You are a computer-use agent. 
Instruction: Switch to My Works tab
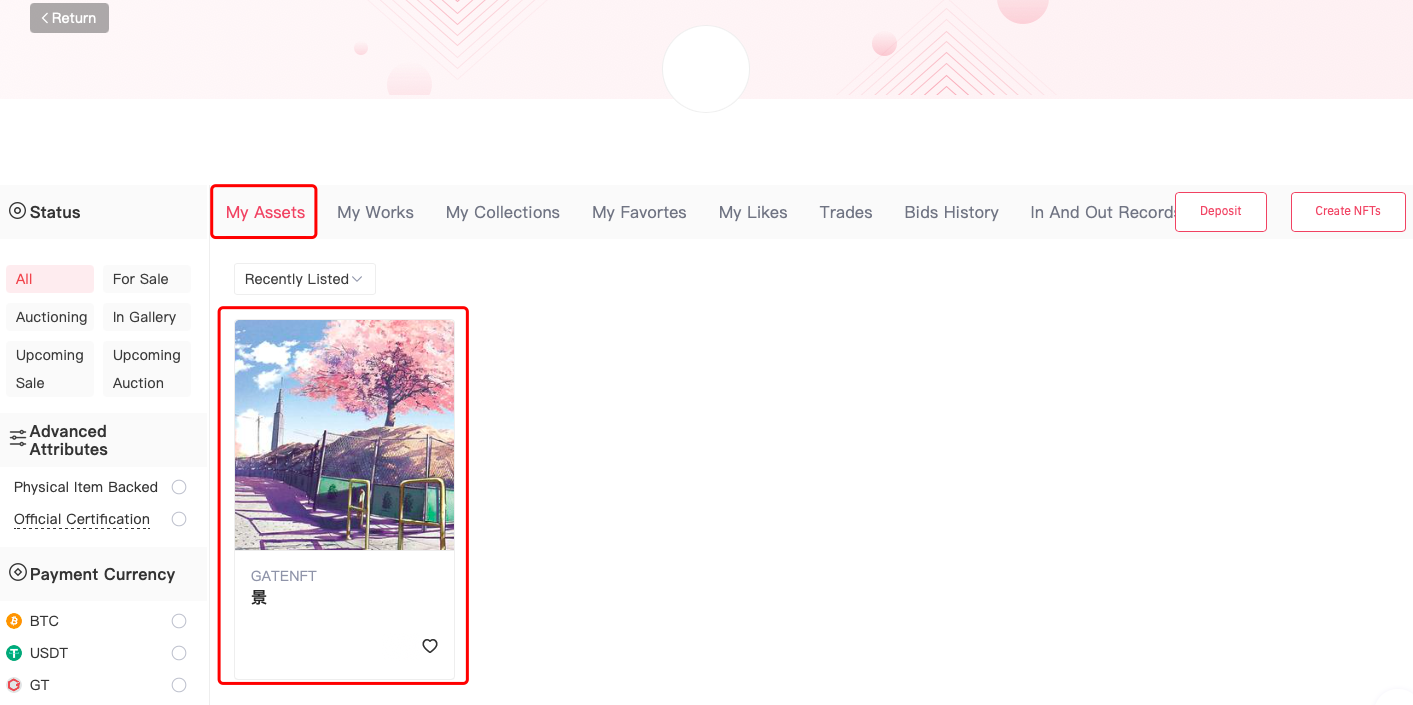[375, 212]
